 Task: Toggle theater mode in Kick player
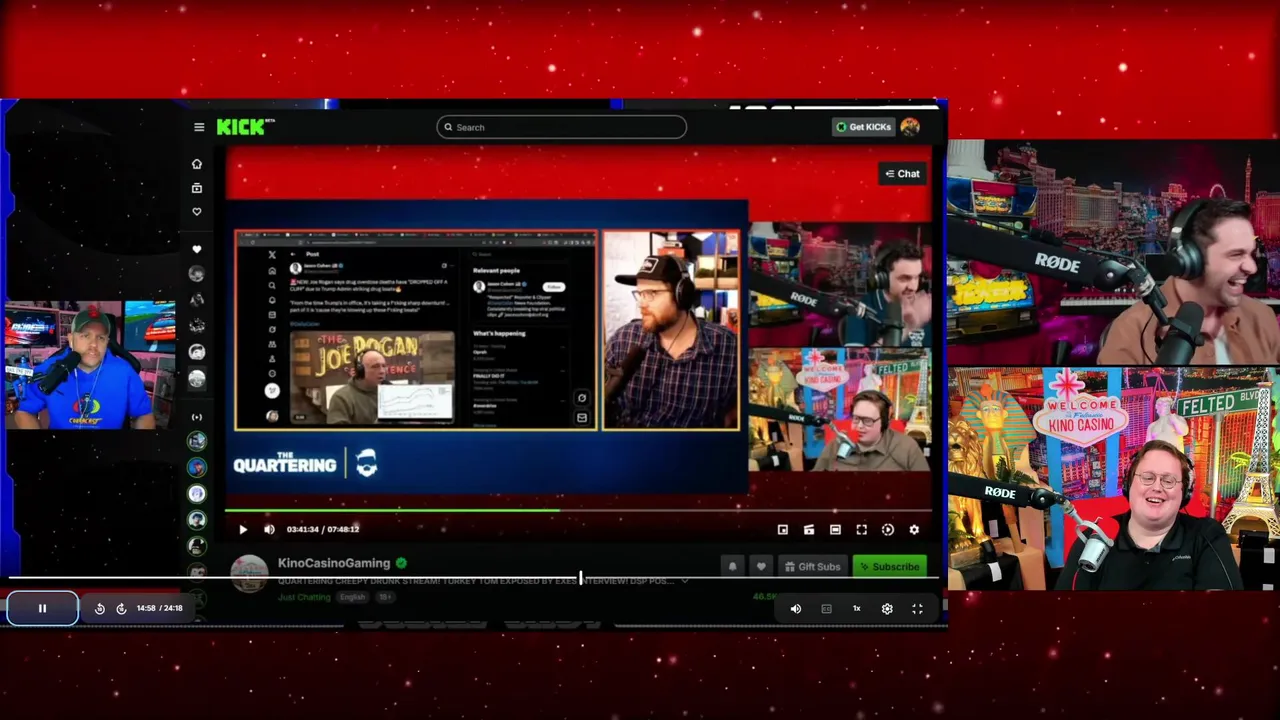[x=835, y=530]
